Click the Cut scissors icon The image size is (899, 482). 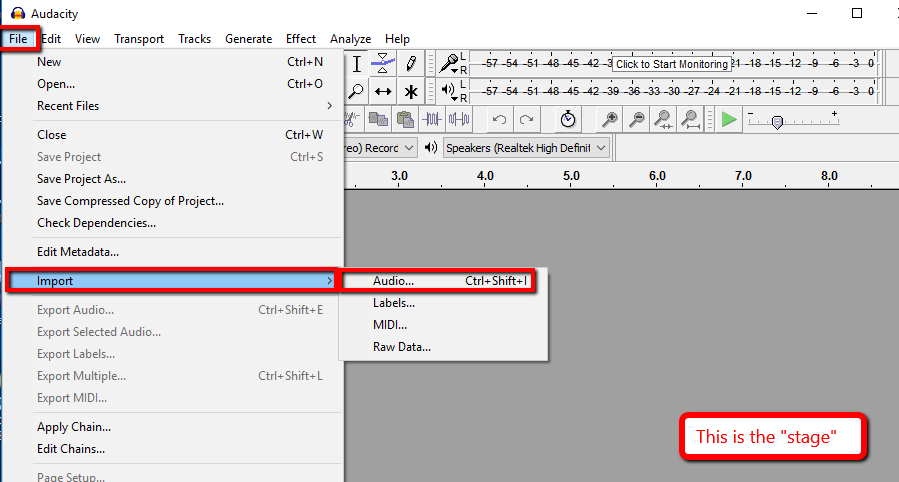[352, 119]
